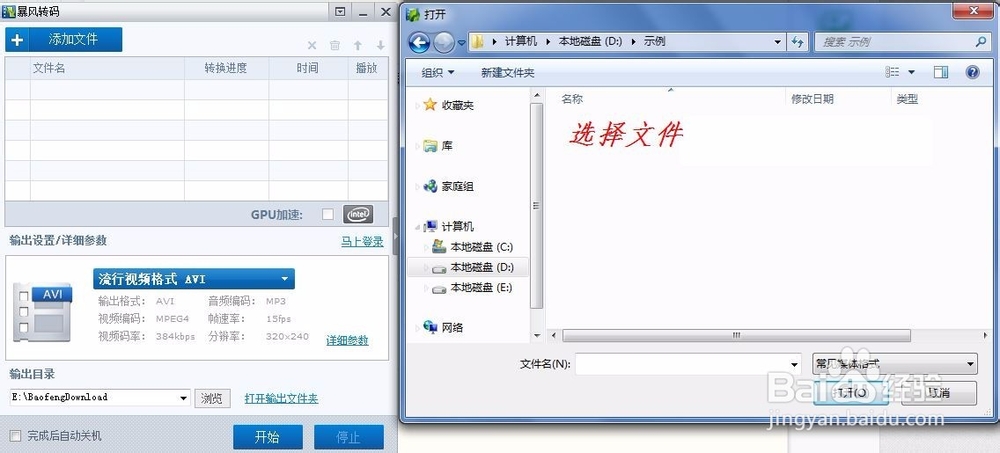Open the Baofeng title bar dropdown menu icon
The width and height of the screenshot is (1000, 453).
[x=340, y=11]
